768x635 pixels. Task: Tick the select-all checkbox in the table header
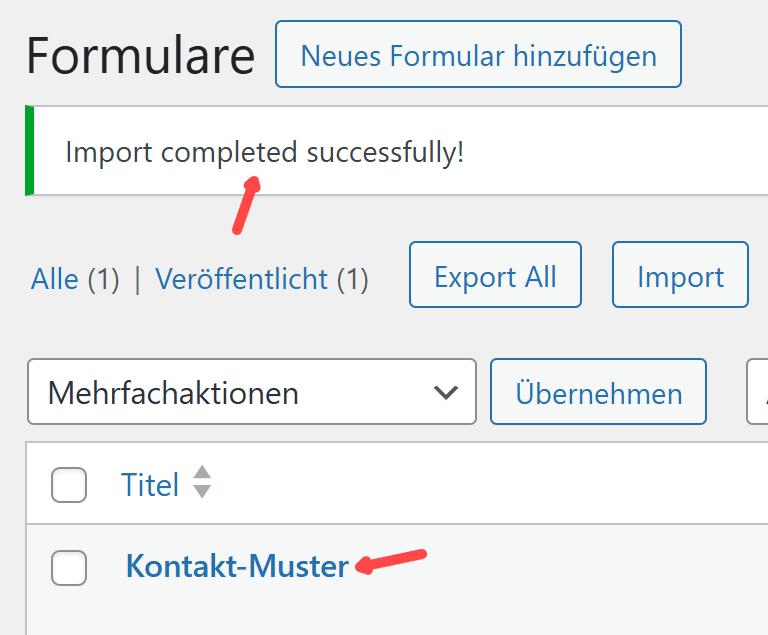click(69, 485)
